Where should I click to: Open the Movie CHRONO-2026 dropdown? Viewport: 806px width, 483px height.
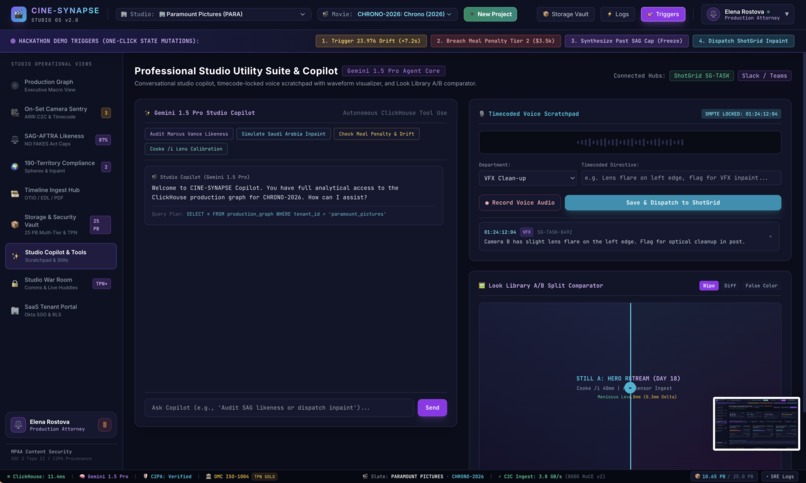(387, 14)
